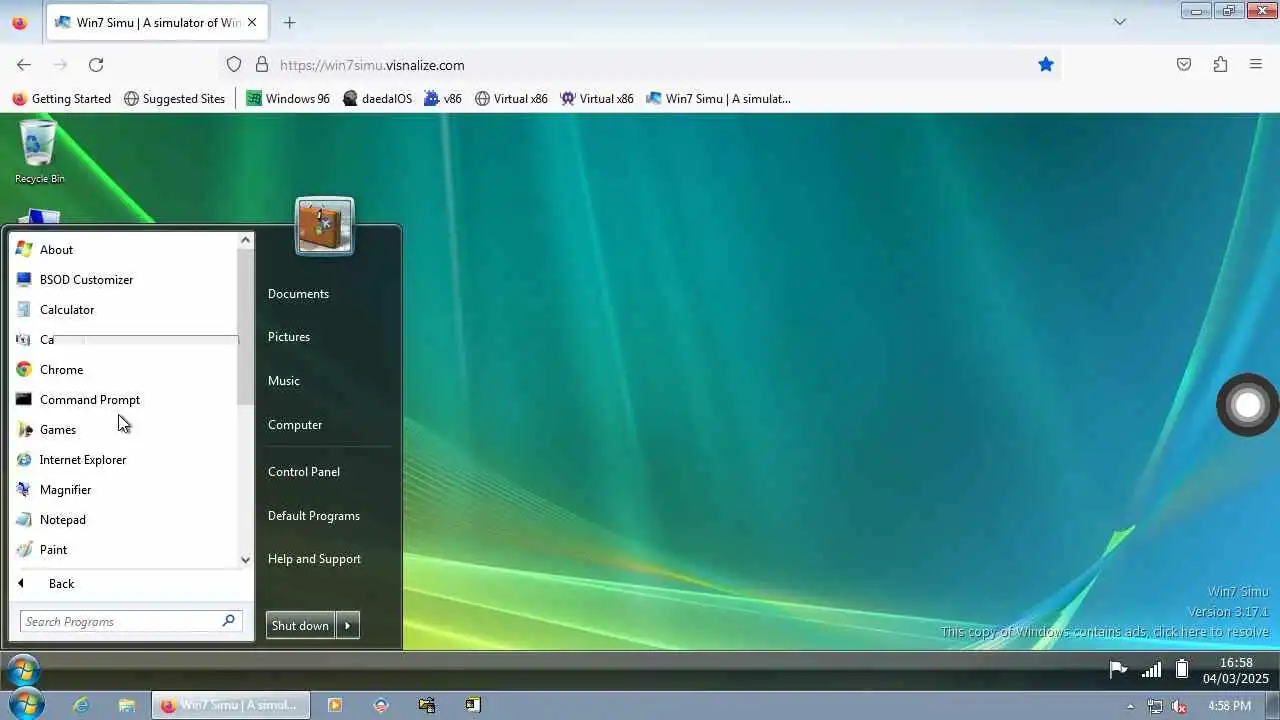
Task: Click the media player icon in host taskbar
Action: tap(335, 705)
